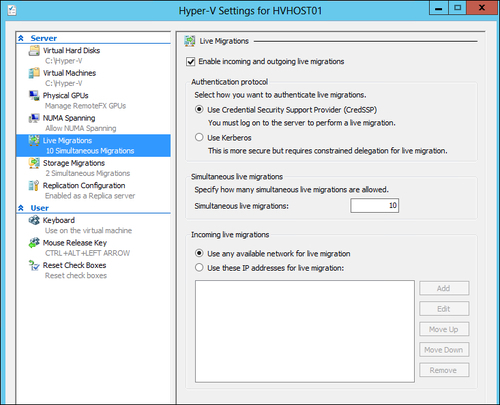Click the Add button
Screen dimensions: 500x405
pyautogui.click(x=444, y=288)
